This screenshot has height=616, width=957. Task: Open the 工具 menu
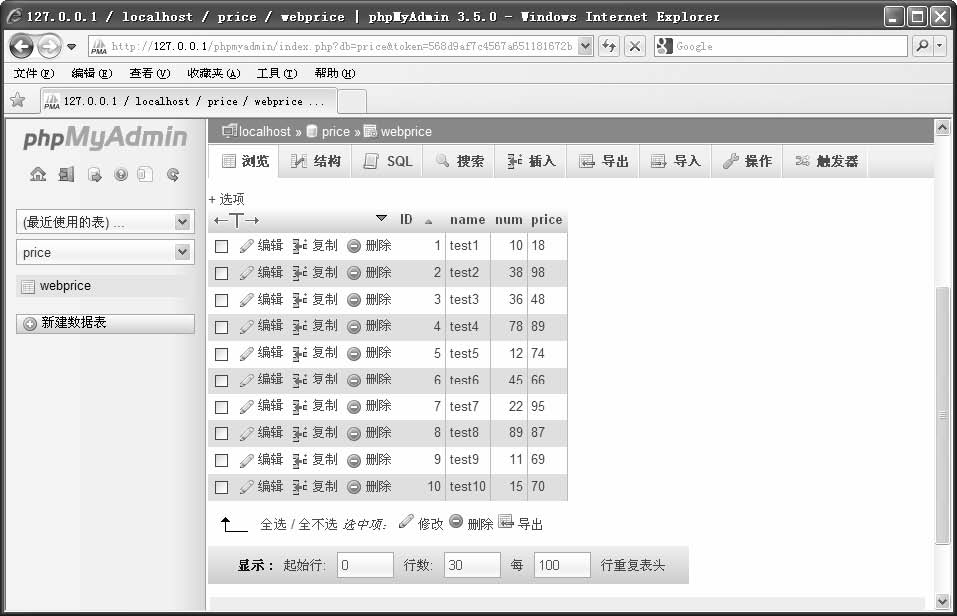276,73
